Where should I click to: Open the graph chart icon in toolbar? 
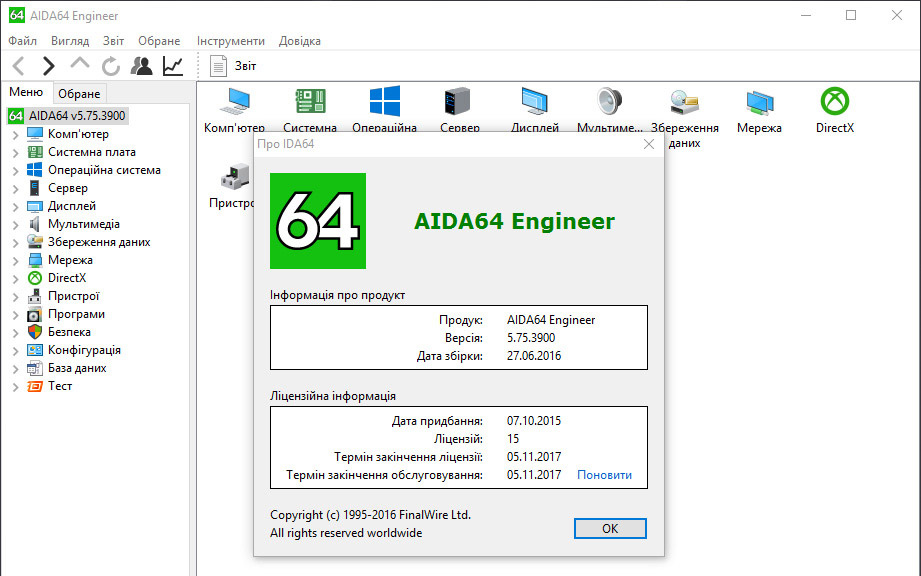pyautogui.click(x=173, y=66)
